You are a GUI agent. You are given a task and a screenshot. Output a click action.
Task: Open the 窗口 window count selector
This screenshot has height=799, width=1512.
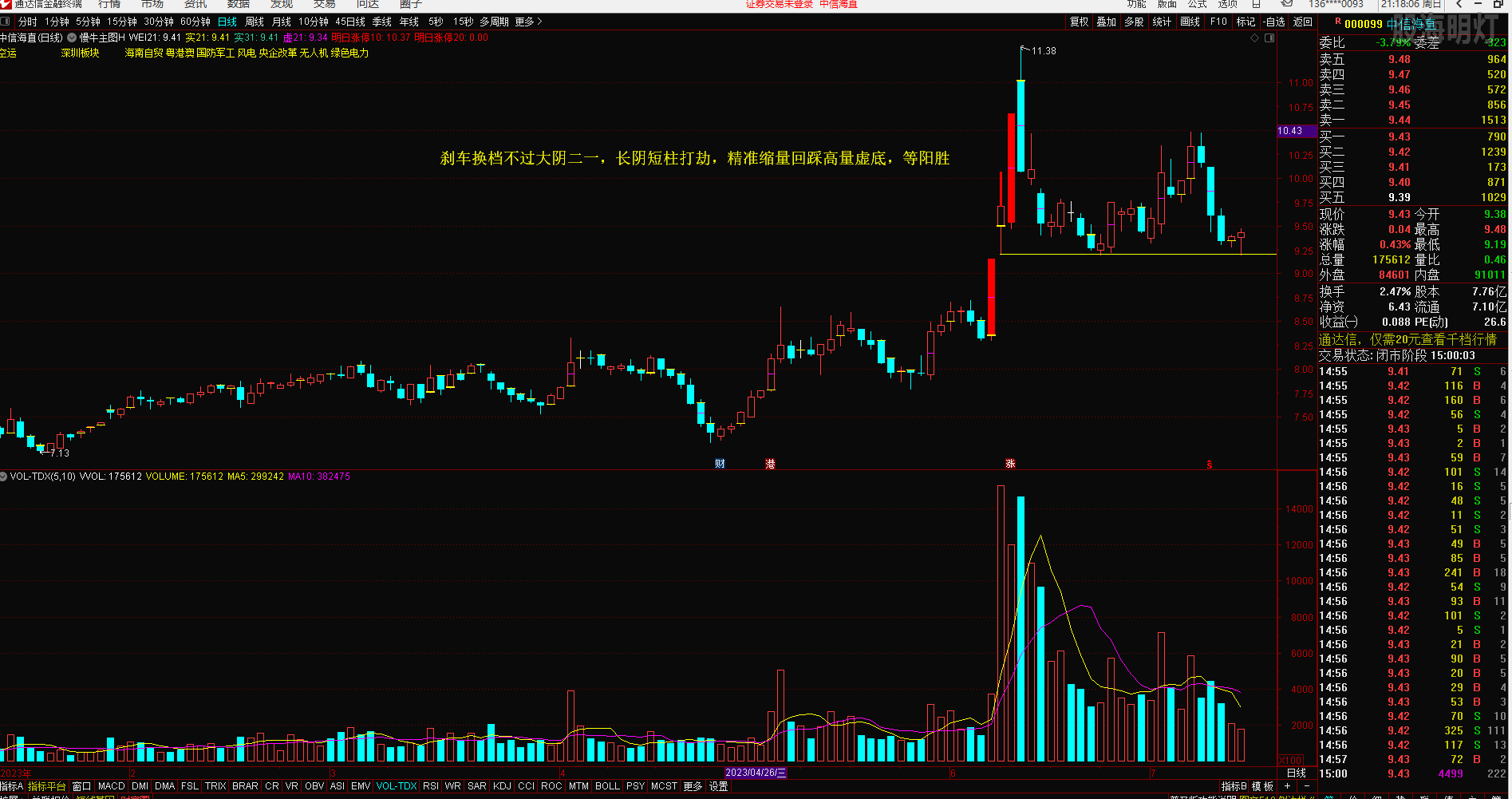point(81,786)
